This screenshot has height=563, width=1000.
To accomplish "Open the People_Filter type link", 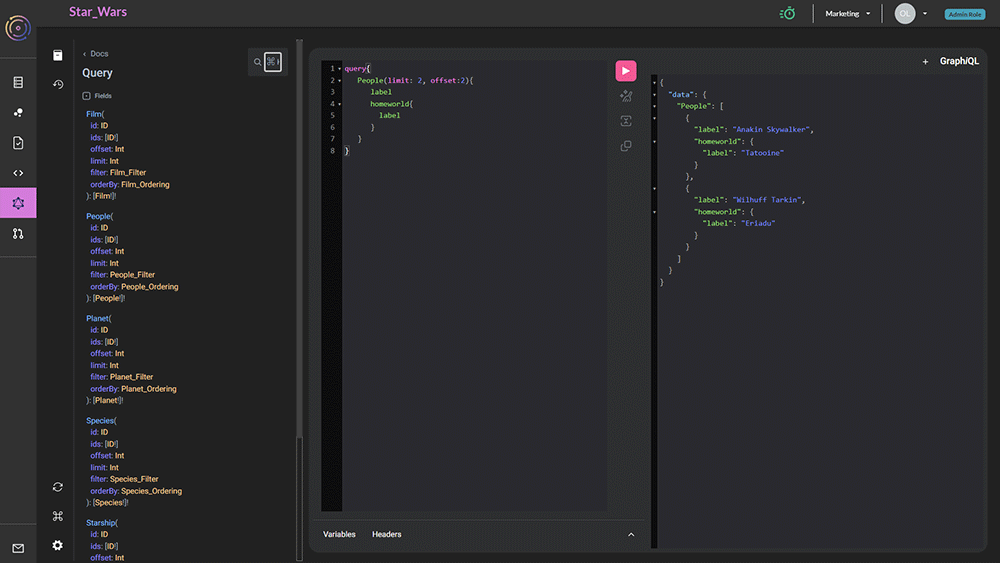I will [x=133, y=275].
